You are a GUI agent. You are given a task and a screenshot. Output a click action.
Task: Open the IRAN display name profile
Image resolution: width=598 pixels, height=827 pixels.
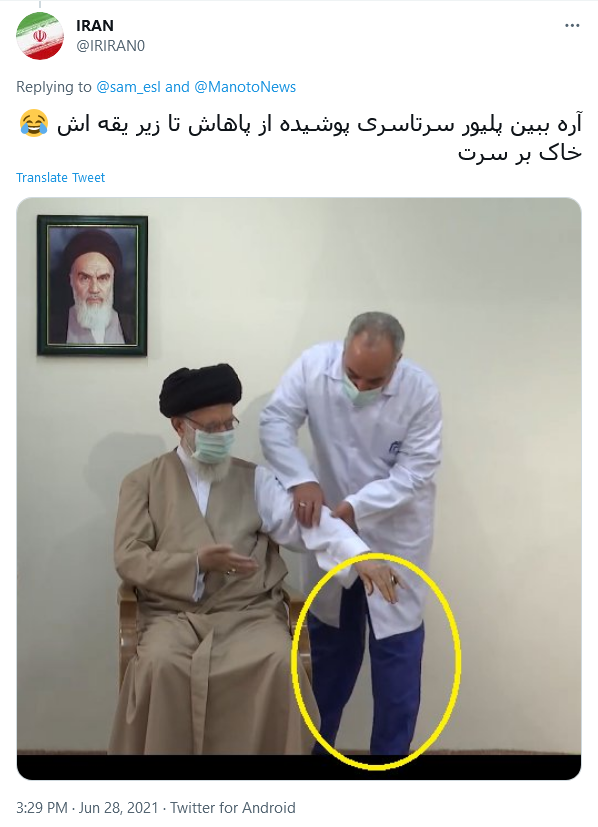[x=95, y=25]
